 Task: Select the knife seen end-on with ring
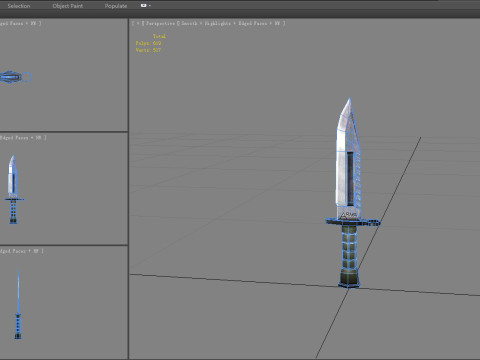tap(16, 77)
